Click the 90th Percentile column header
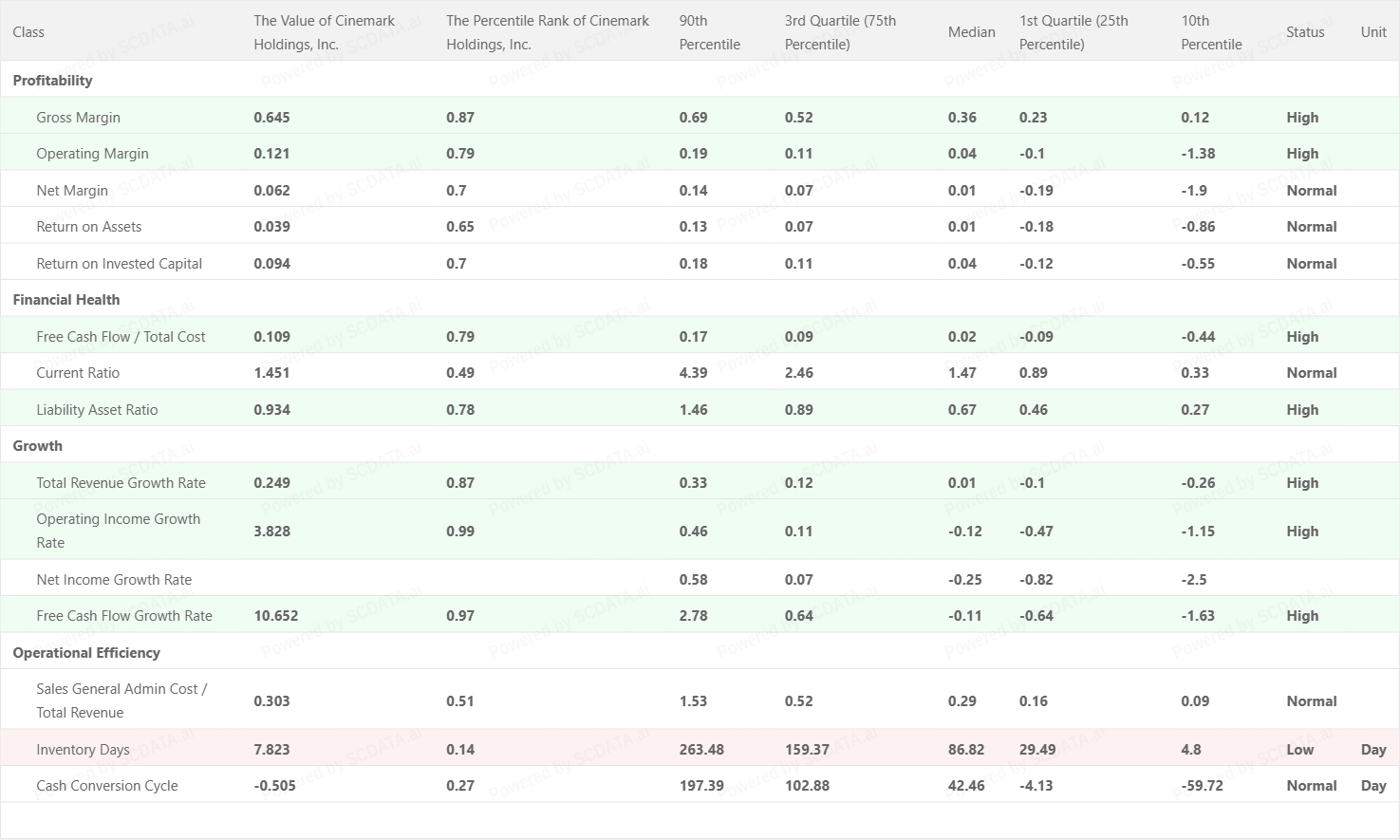Image resolution: width=1400 pixels, height=840 pixels. (709, 32)
